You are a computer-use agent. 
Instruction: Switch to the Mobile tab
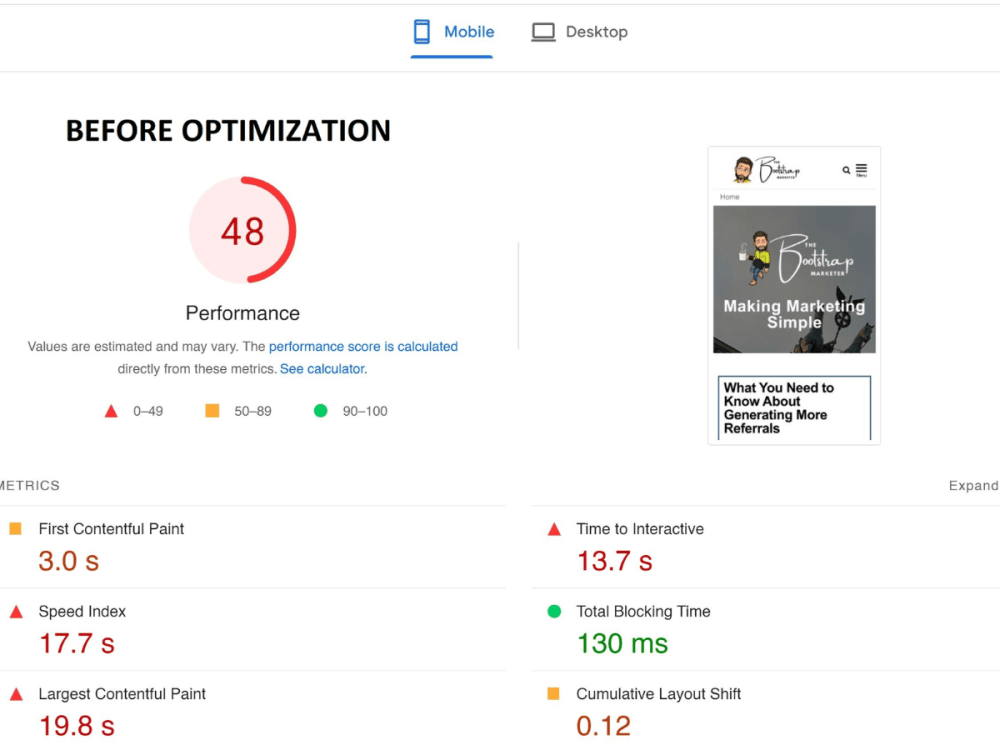pos(452,32)
